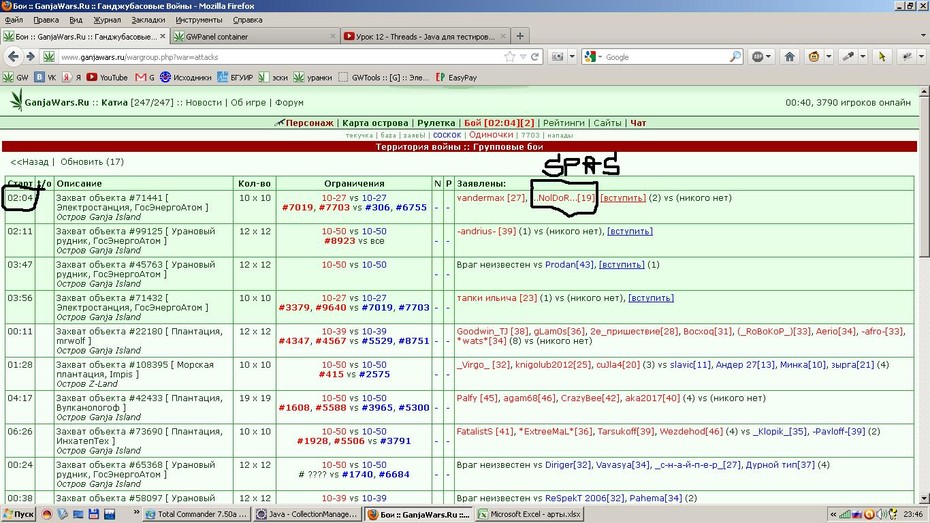Click the screenshot camera toolbar icon
This screenshot has width=930, height=523.
click(558, 57)
